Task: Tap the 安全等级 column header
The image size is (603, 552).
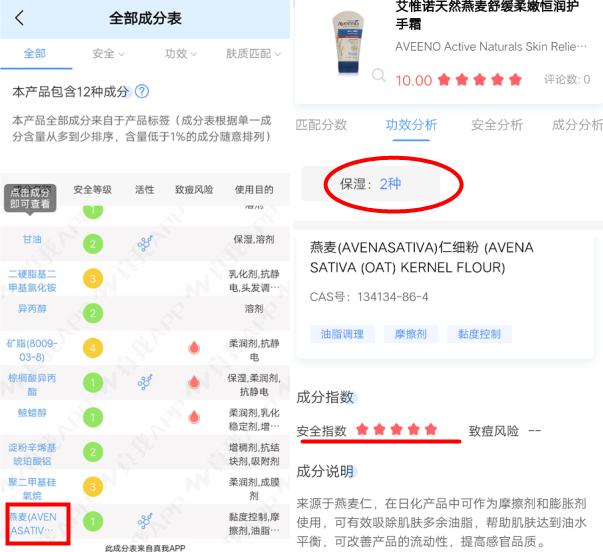Action: 93,190
